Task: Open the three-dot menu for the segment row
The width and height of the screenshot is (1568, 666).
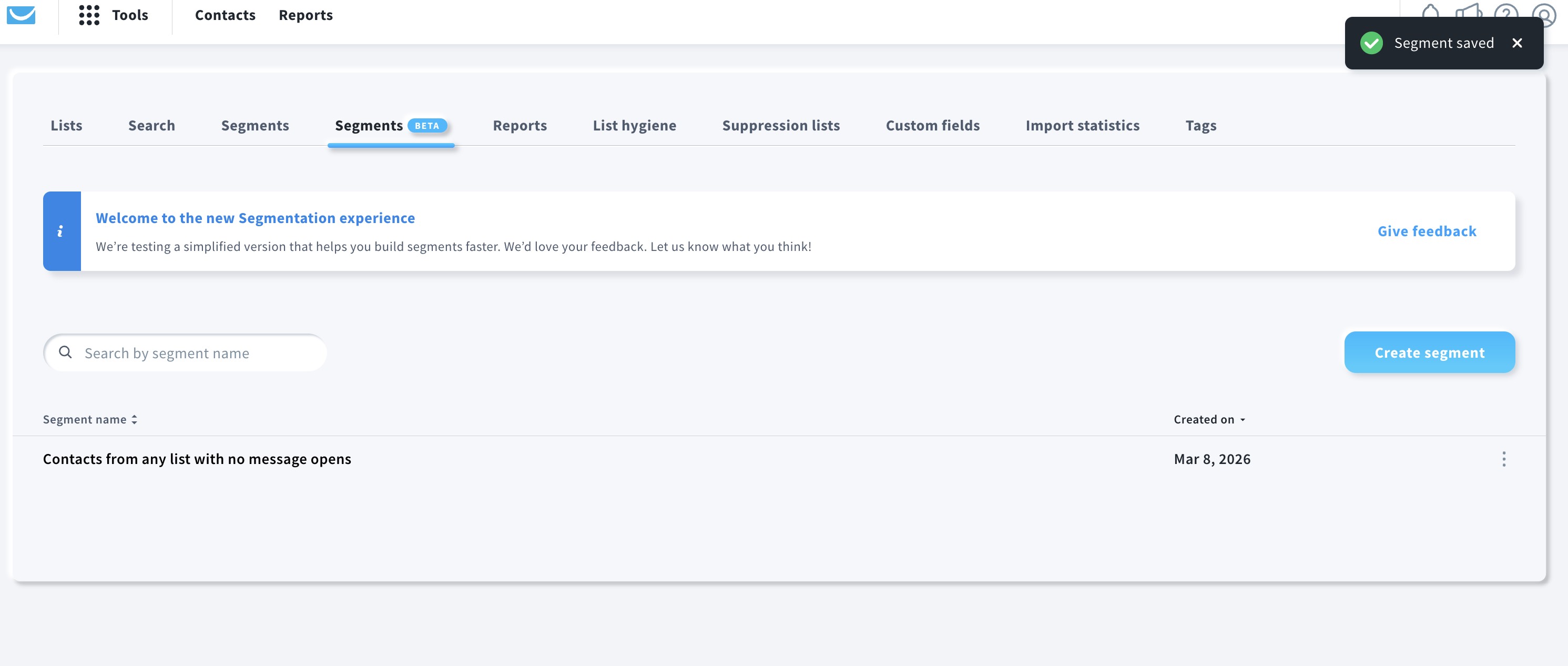Action: click(x=1503, y=460)
